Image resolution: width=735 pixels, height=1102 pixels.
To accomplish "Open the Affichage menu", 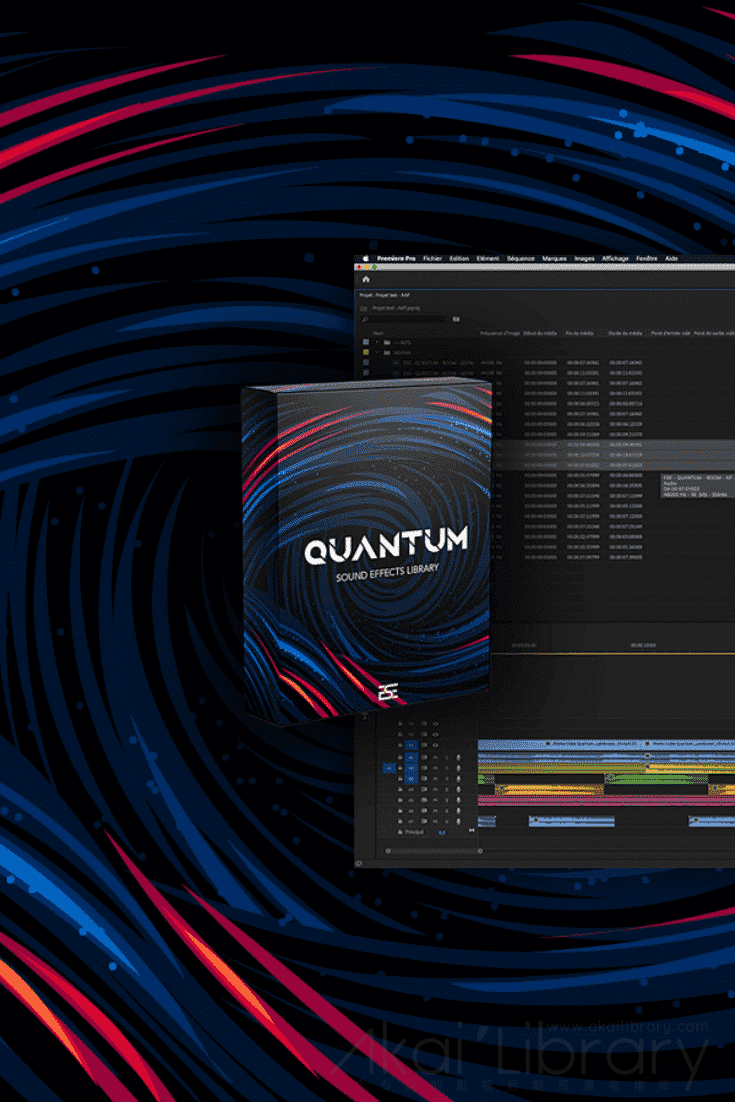I will pyautogui.click(x=615, y=259).
